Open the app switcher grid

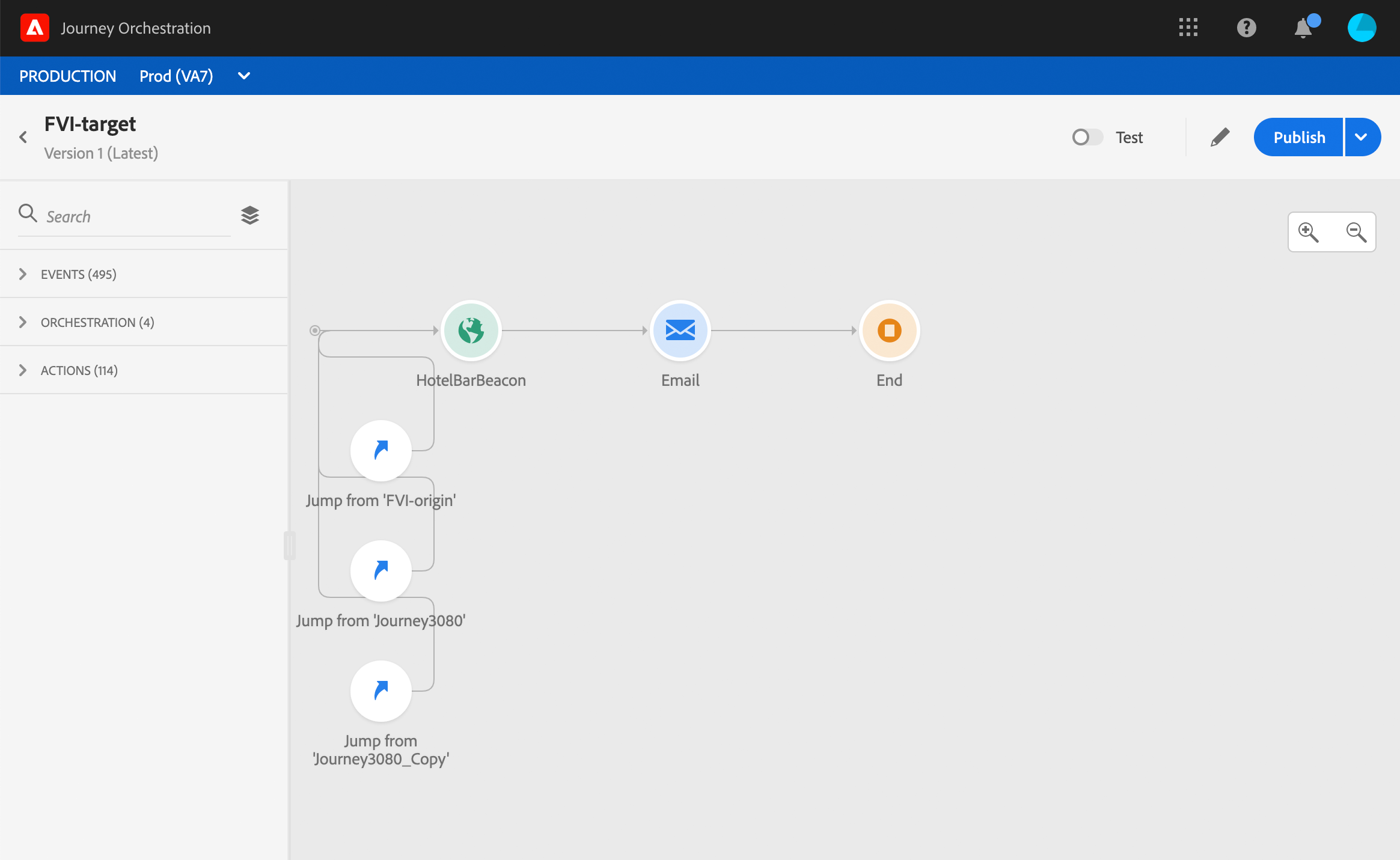1188,28
